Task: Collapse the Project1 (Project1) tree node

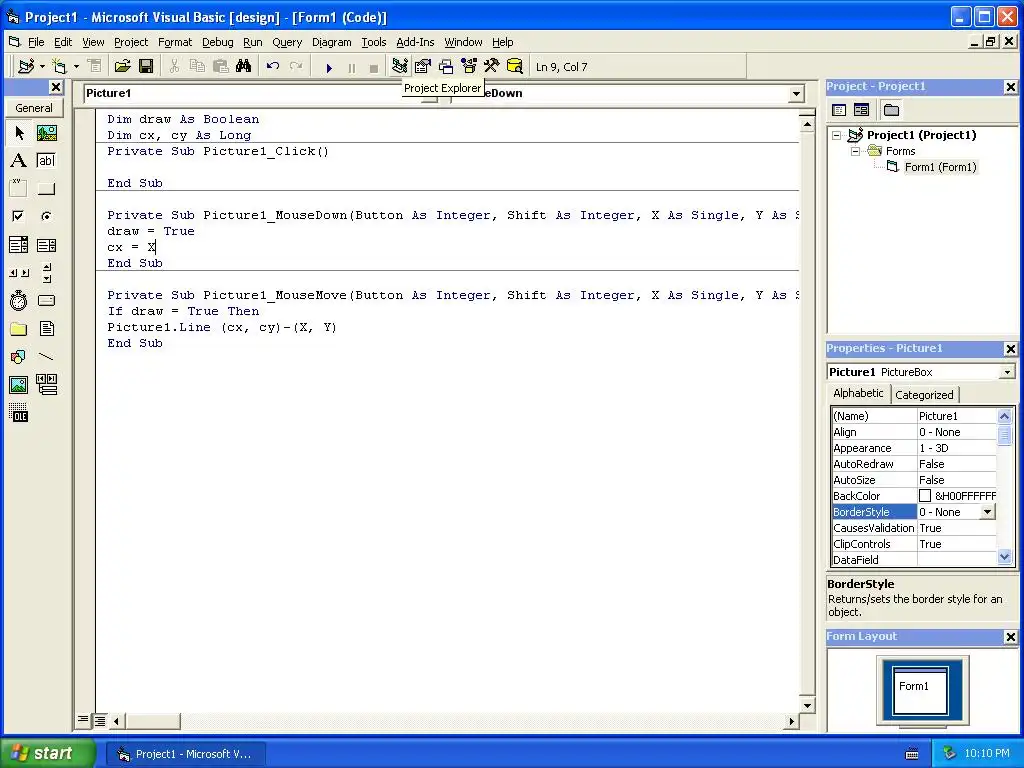Action: click(837, 135)
